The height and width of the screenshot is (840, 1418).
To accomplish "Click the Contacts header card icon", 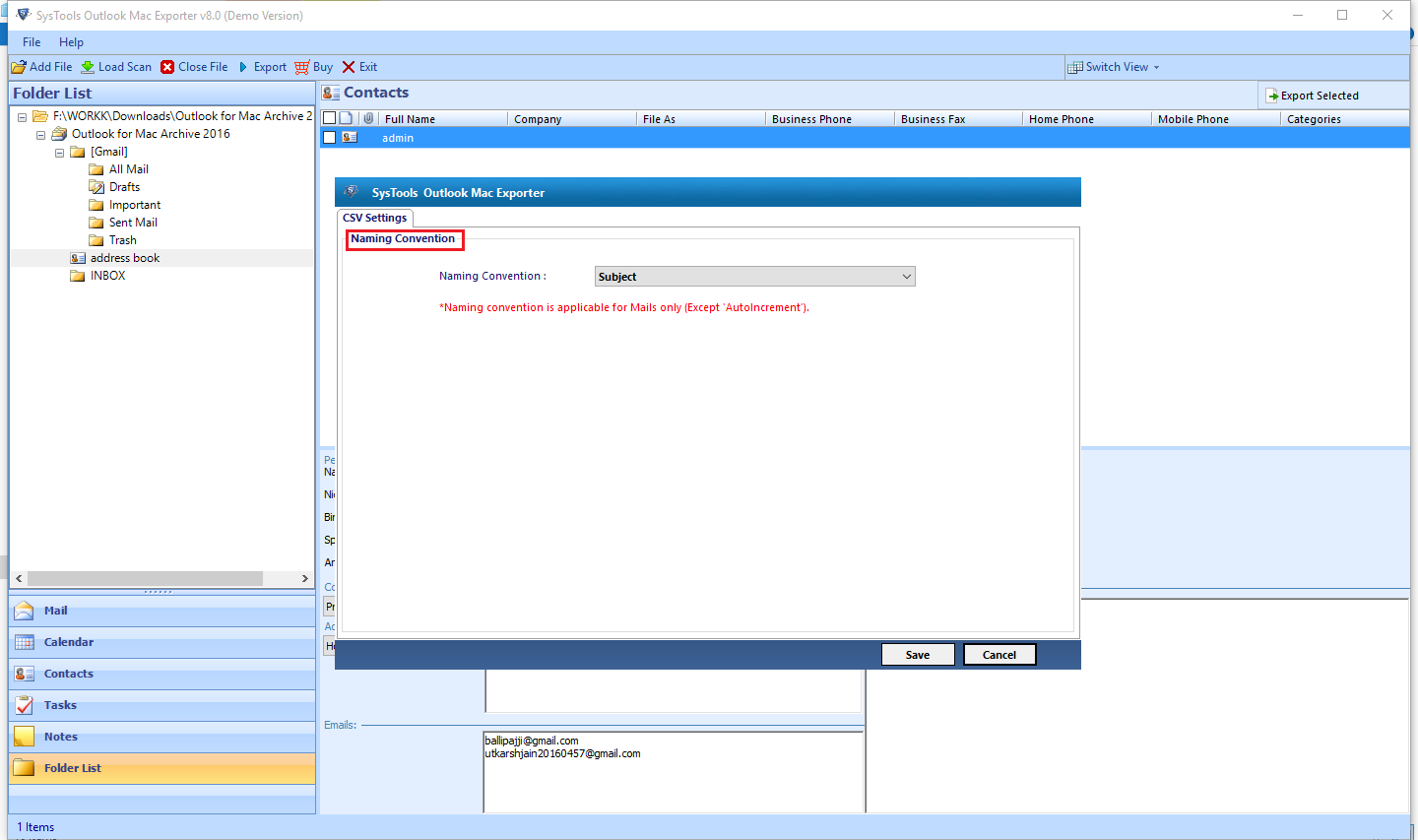I will tap(331, 93).
